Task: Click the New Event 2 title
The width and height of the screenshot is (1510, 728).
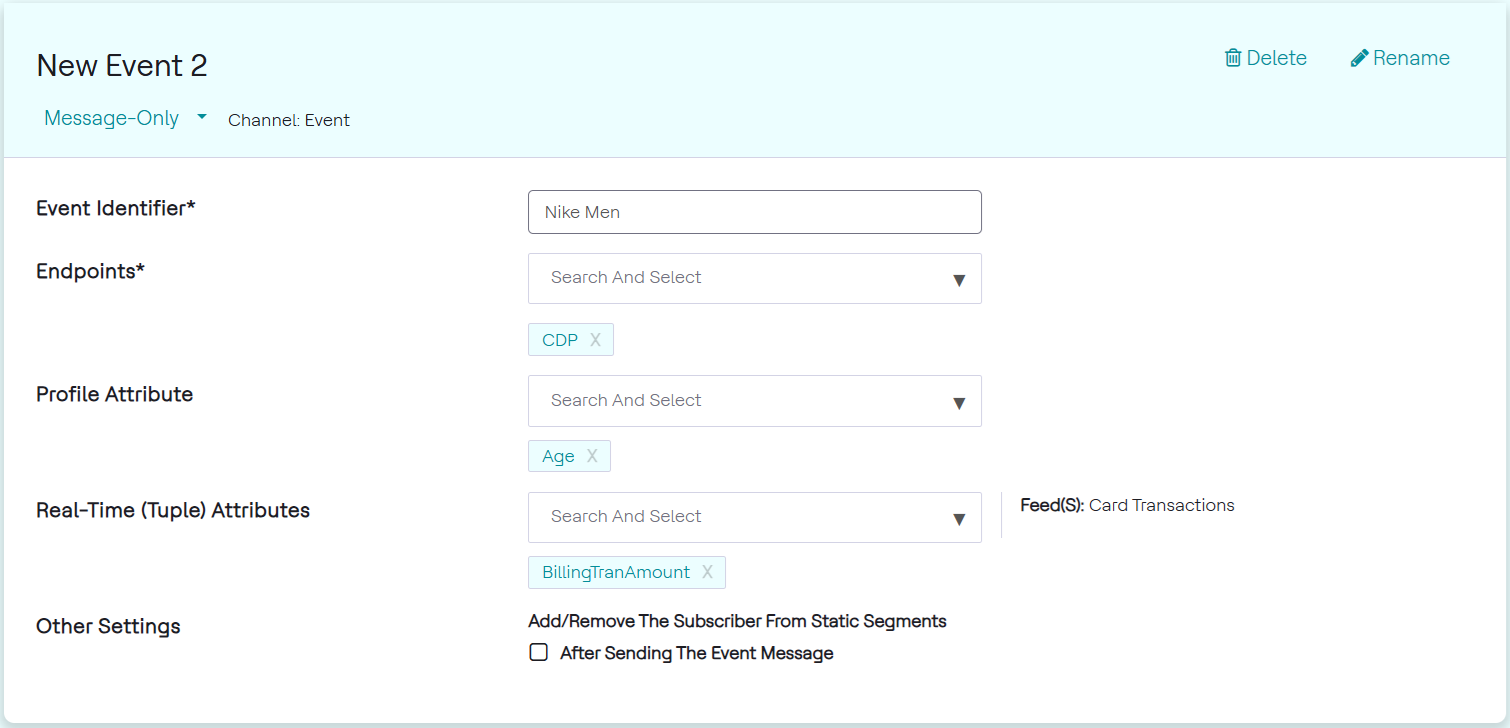Action: tap(122, 66)
